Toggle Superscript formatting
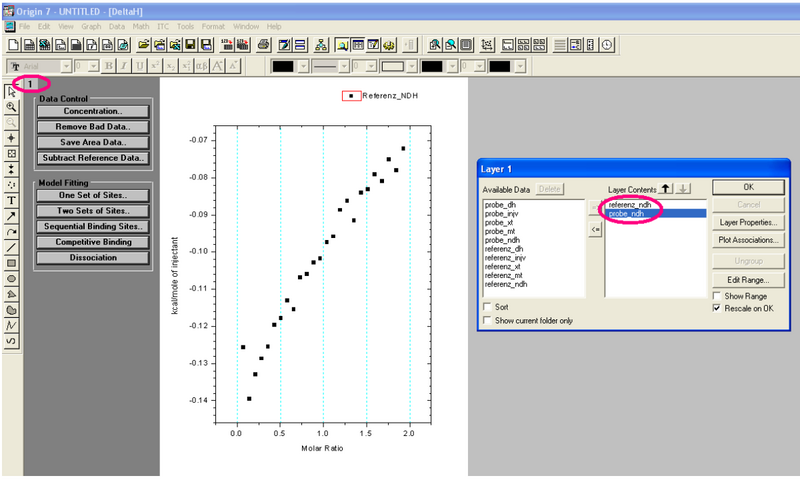The height and width of the screenshot is (480, 800). click(x=155, y=66)
